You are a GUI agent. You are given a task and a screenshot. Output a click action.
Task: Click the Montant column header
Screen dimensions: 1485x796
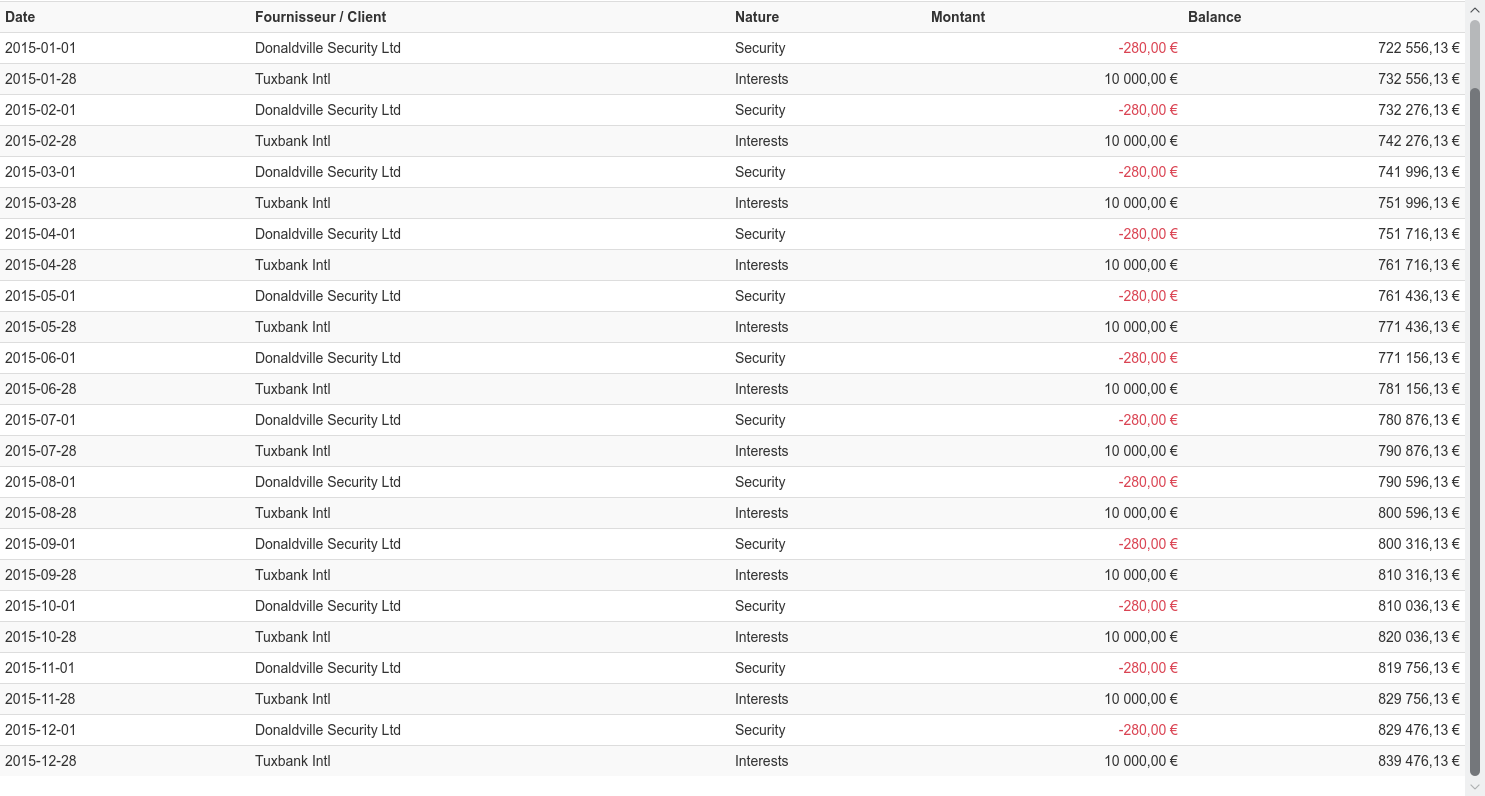pos(958,17)
